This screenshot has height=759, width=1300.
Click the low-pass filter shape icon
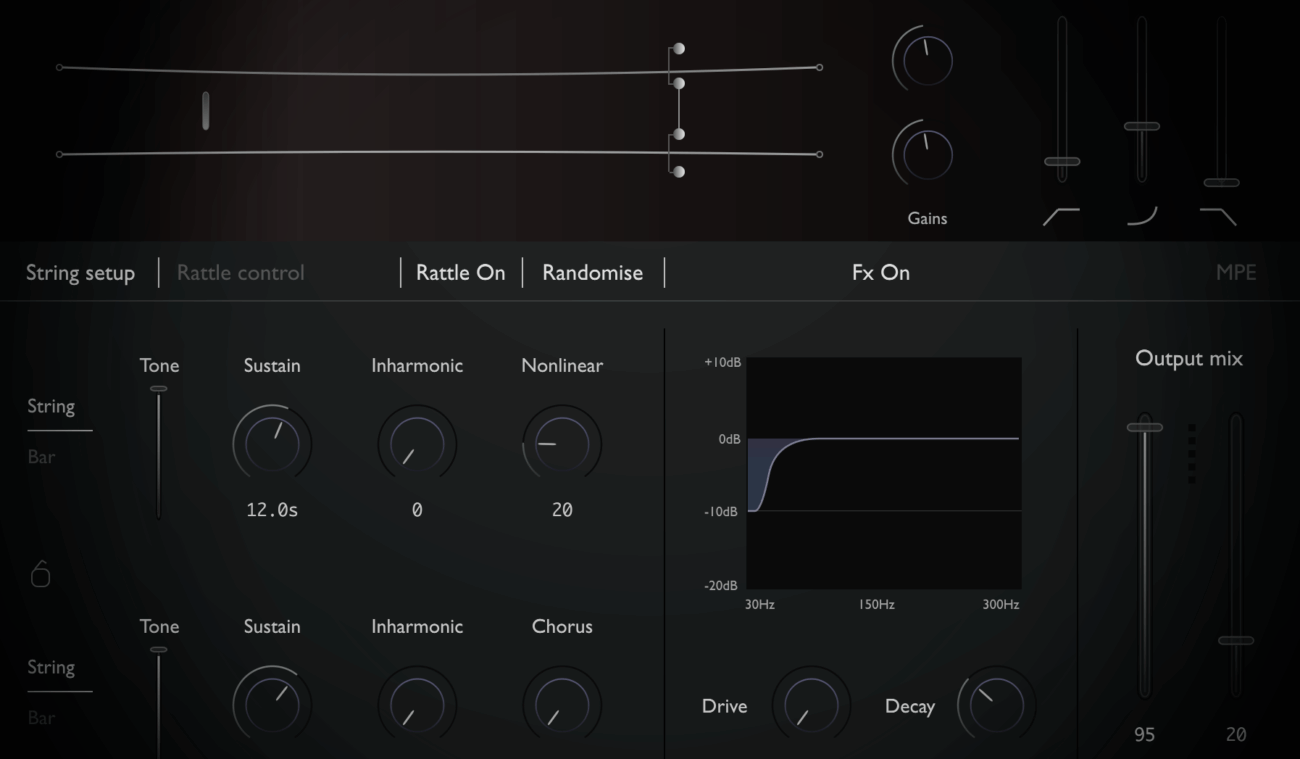pos(1219,216)
